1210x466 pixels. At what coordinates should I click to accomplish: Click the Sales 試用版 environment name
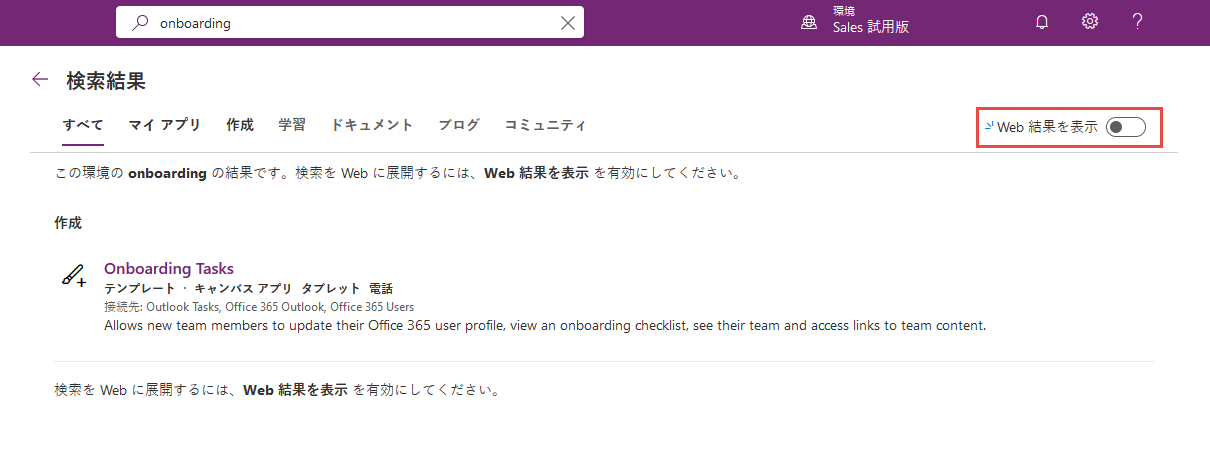point(871,28)
